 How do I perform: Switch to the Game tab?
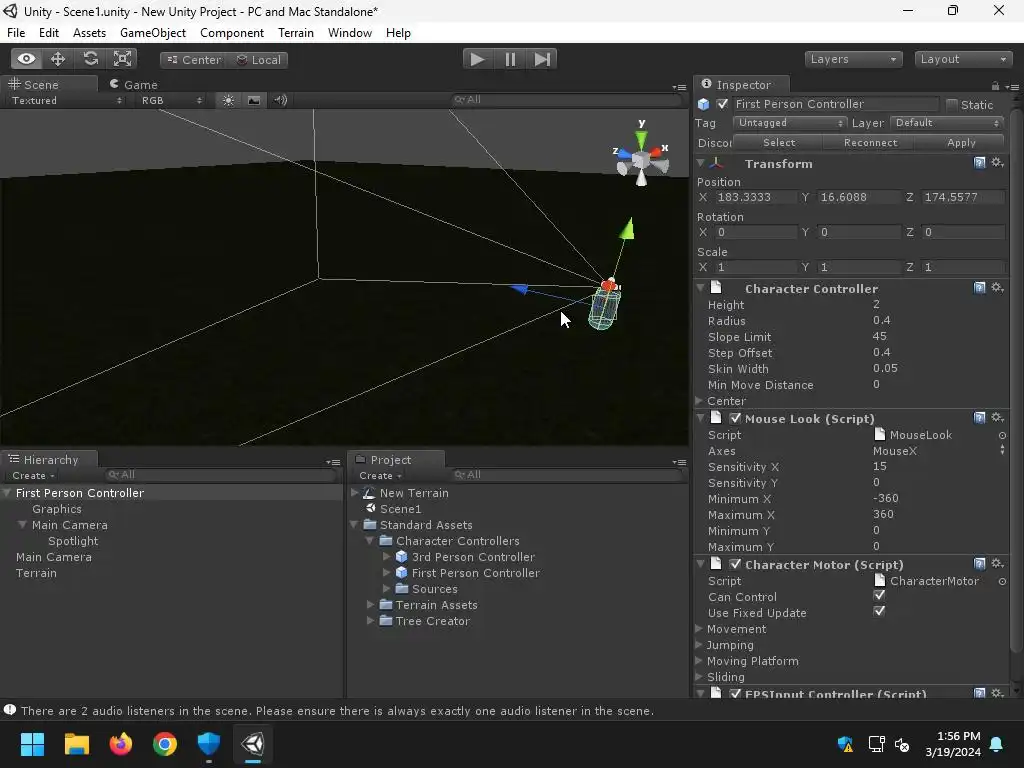coord(134,85)
